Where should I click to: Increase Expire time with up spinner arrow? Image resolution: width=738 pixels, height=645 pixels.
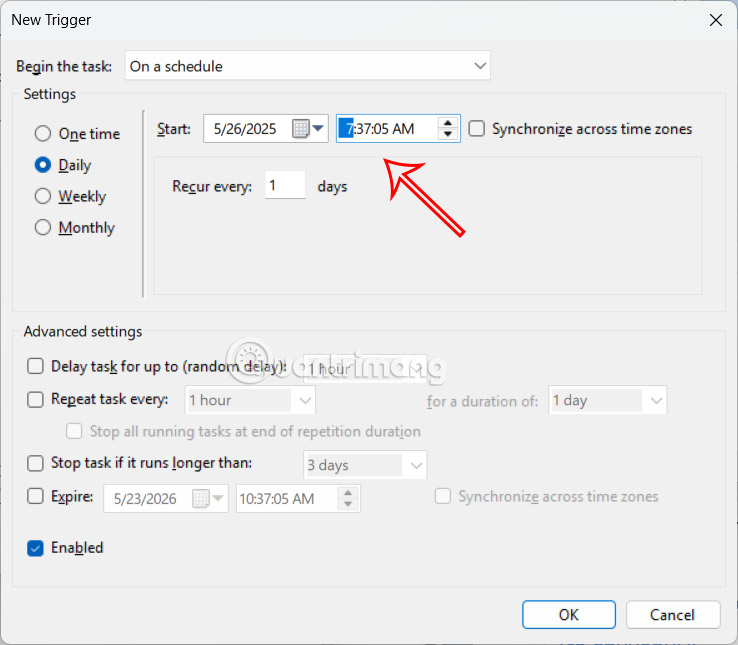click(348, 493)
